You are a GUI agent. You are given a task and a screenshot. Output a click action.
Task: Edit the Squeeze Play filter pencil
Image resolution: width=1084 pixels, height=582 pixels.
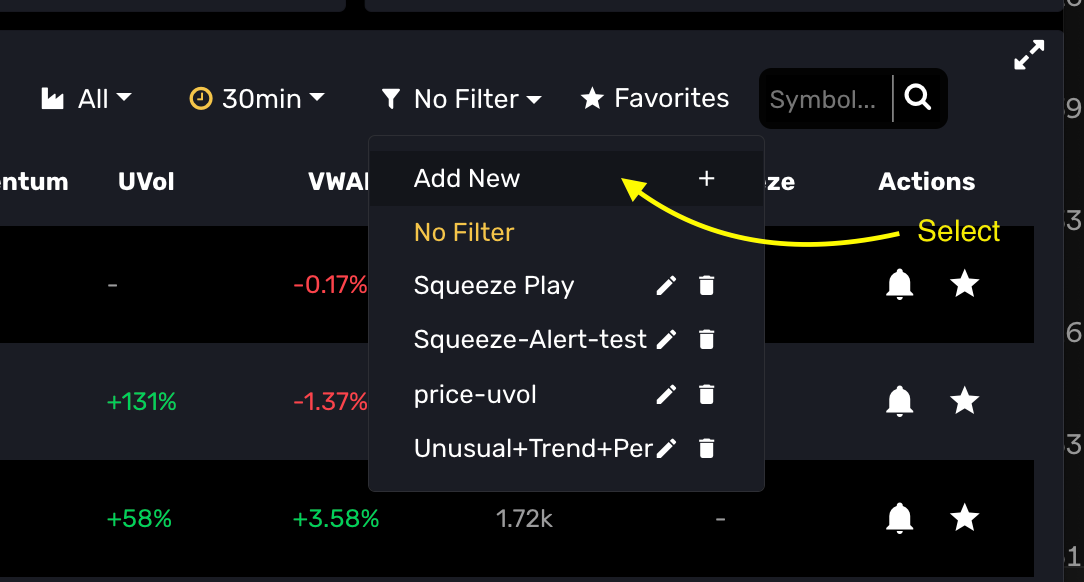(666, 285)
